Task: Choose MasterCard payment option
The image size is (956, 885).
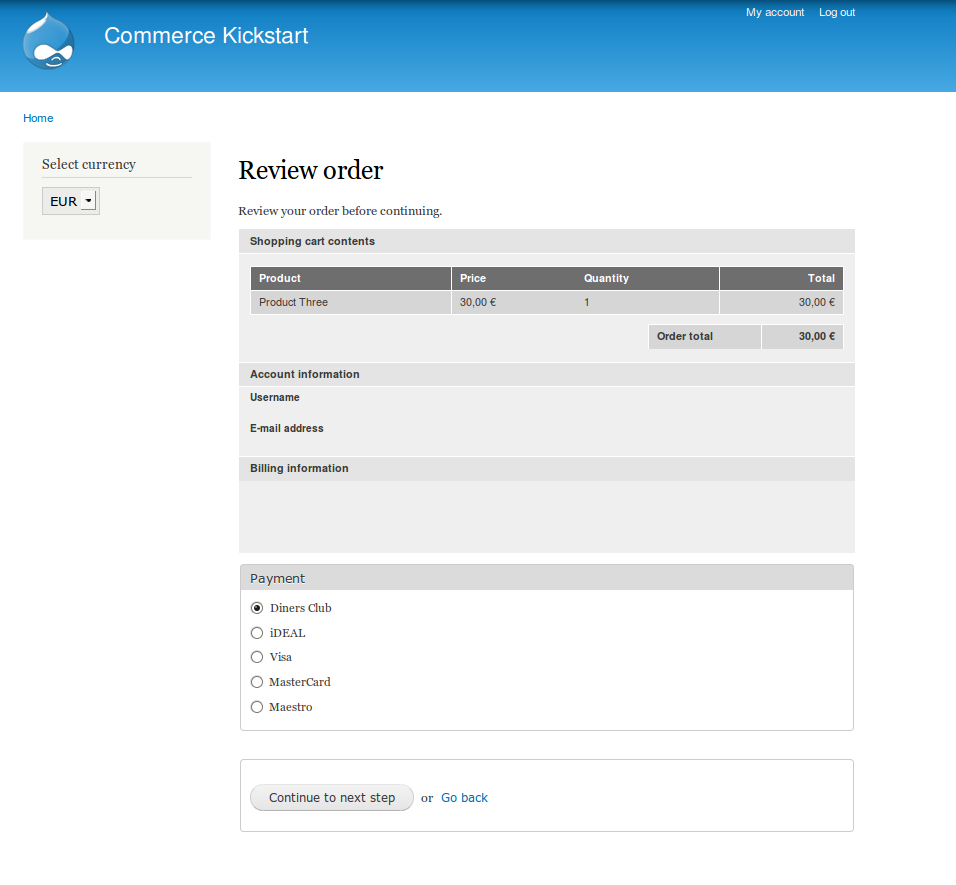Action: (x=257, y=682)
